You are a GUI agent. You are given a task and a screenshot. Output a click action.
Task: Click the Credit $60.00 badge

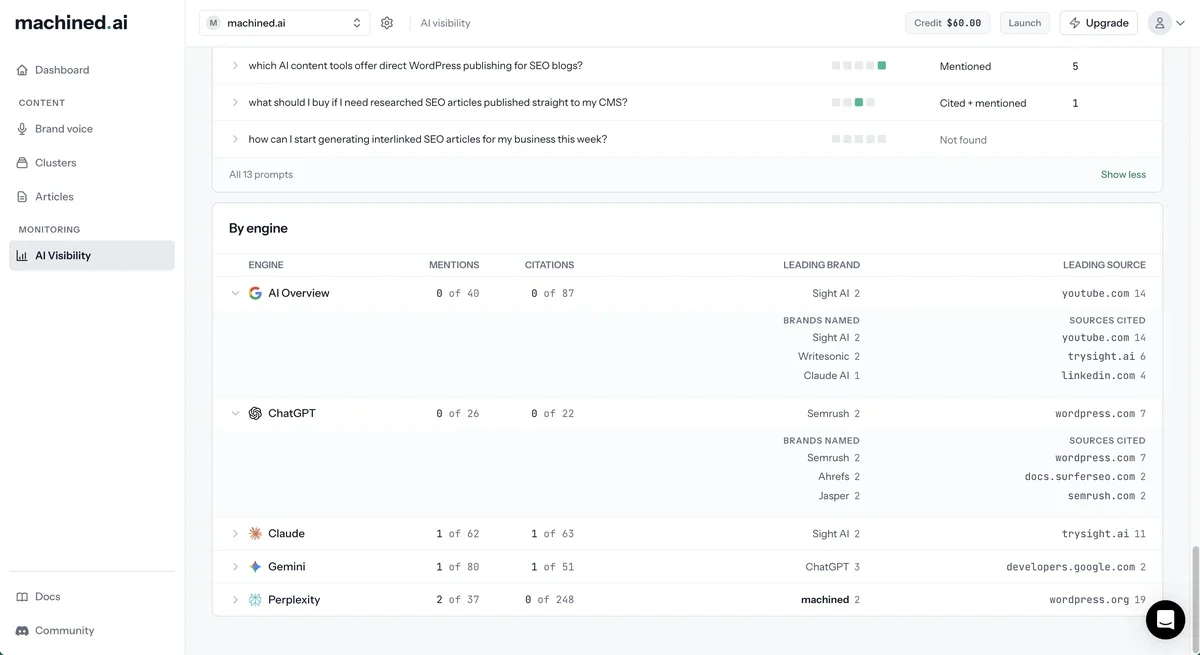[x=948, y=23]
